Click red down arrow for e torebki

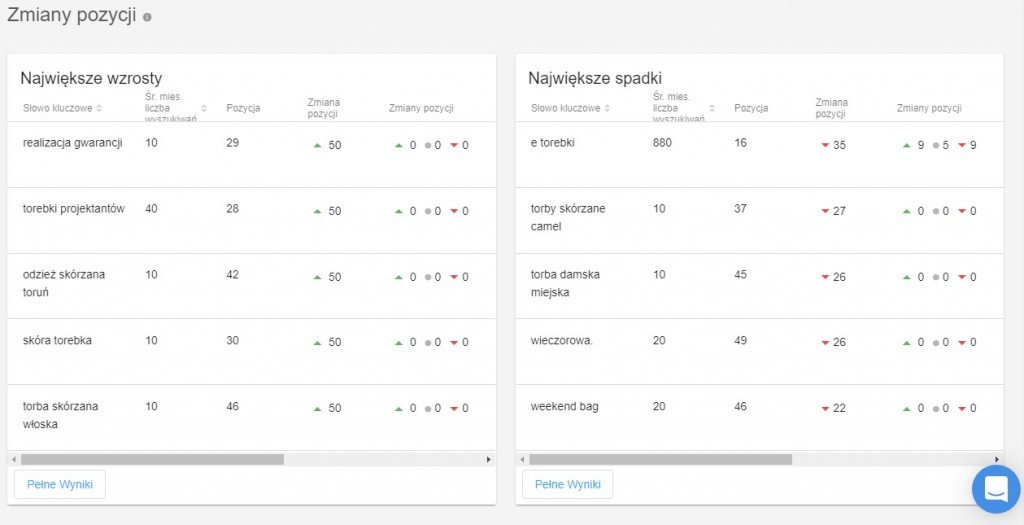click(x=825, y=145)
